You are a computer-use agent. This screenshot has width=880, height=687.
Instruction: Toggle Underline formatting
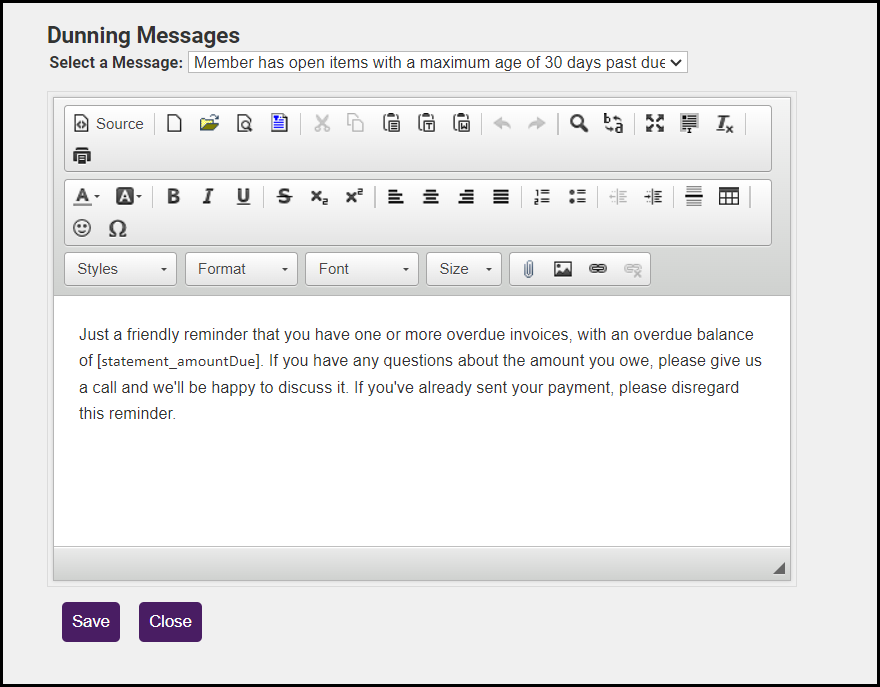pos(243,197)
